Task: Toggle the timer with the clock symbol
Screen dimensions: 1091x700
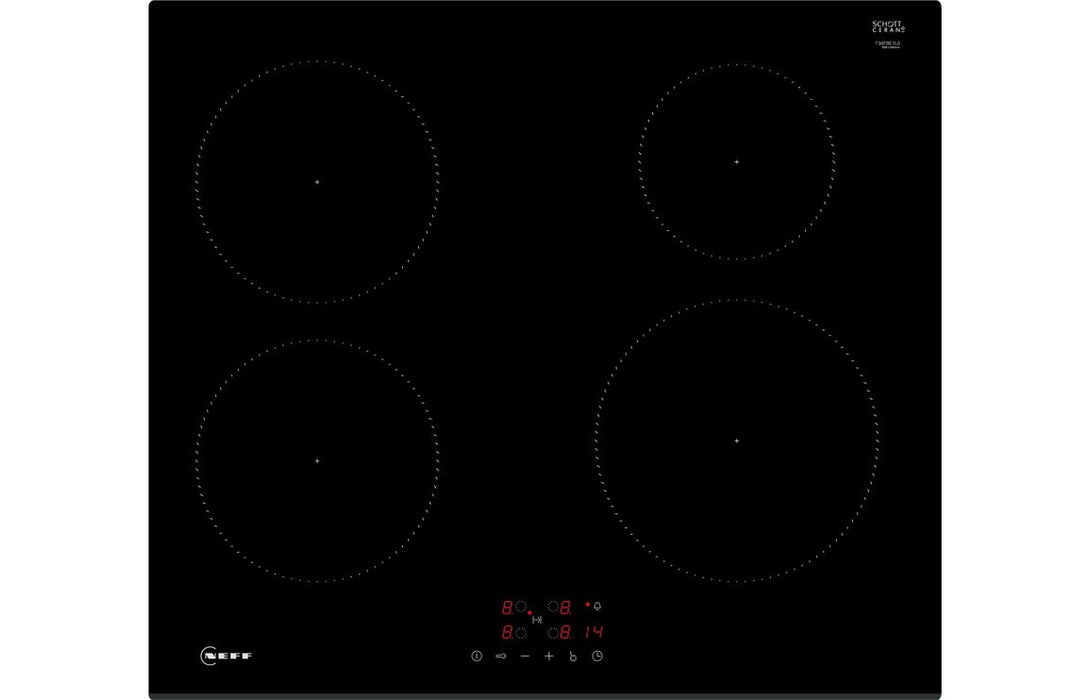Action: tap(597, 656)
